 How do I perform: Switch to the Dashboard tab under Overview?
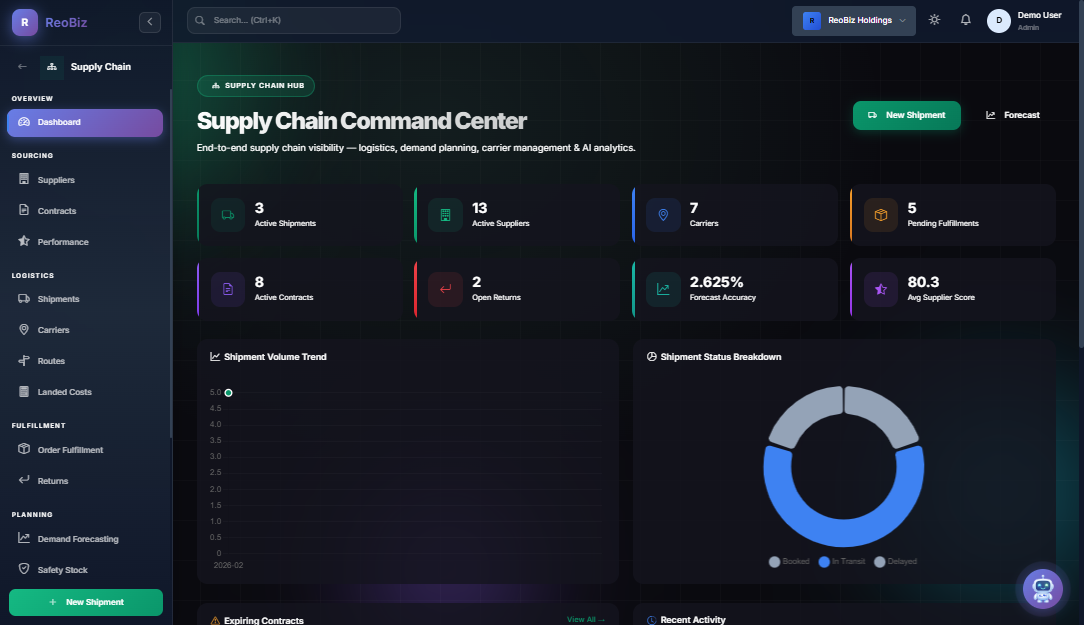point(85,122)
